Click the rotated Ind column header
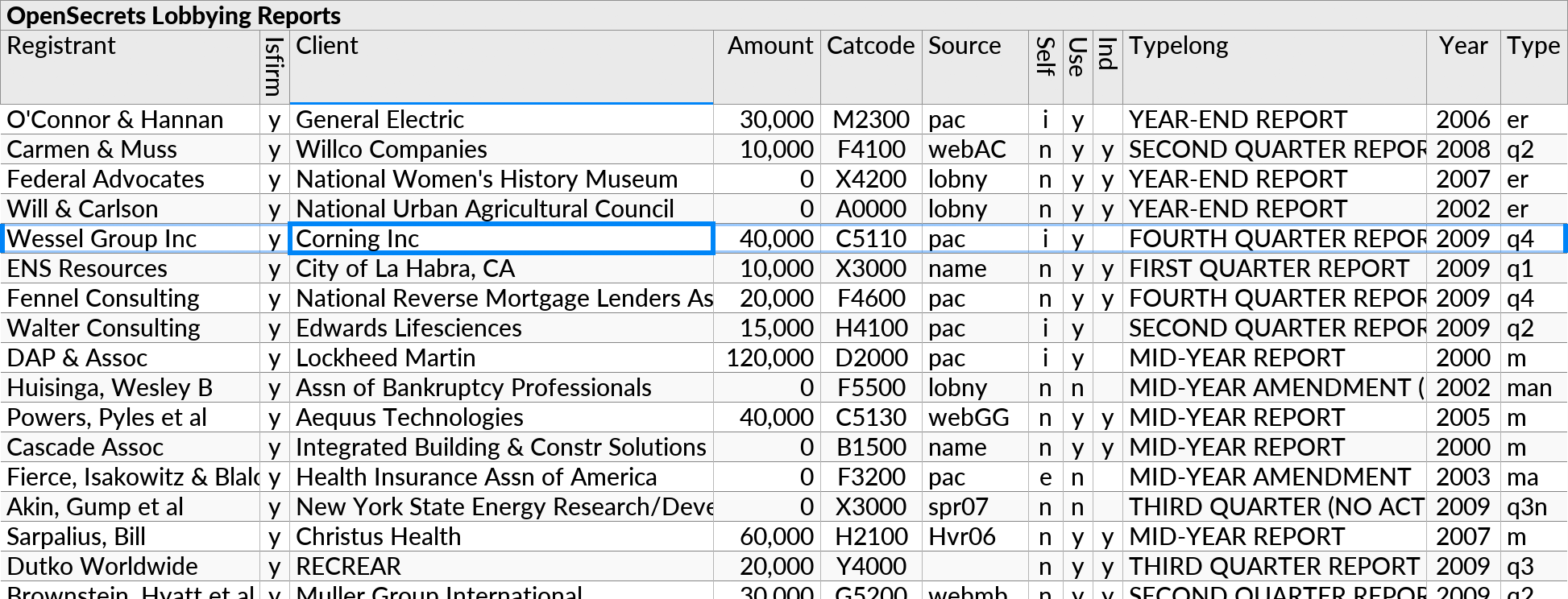The width and height of the screenshot is (1568, 599). [x=1108, y=68]
